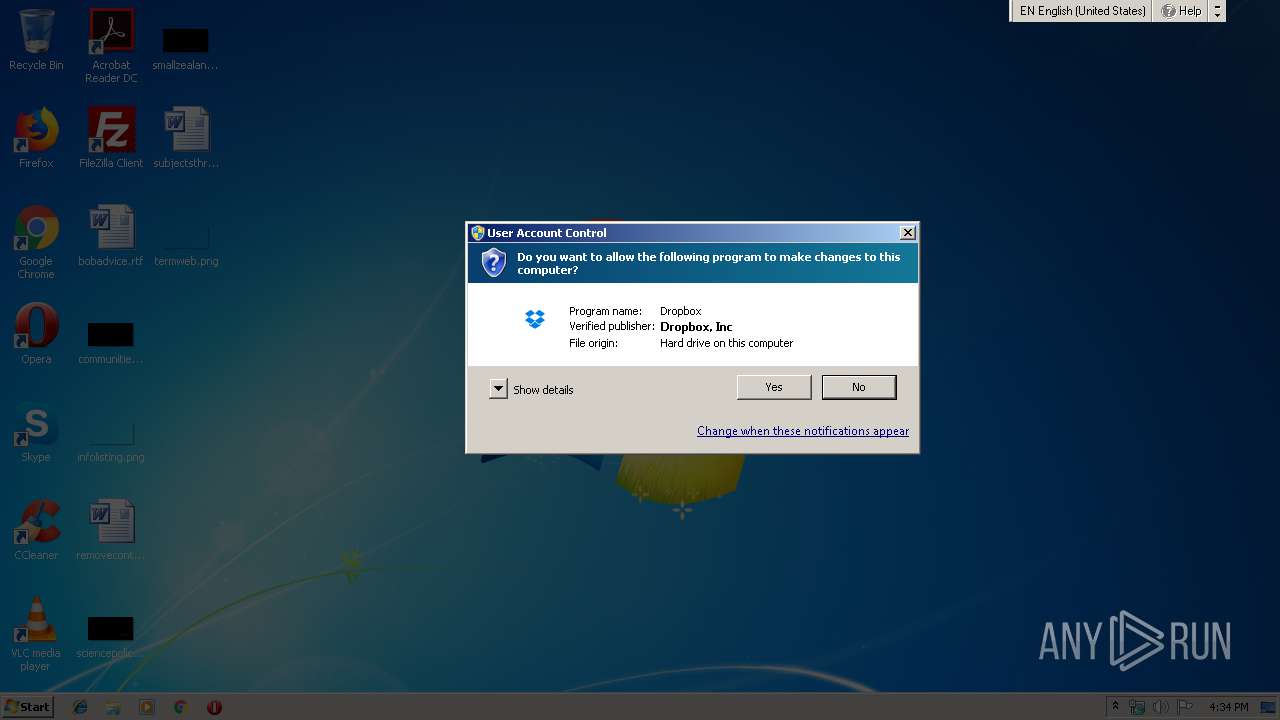Select the bobadvice.rtf file icon

[x=111, y=236]
